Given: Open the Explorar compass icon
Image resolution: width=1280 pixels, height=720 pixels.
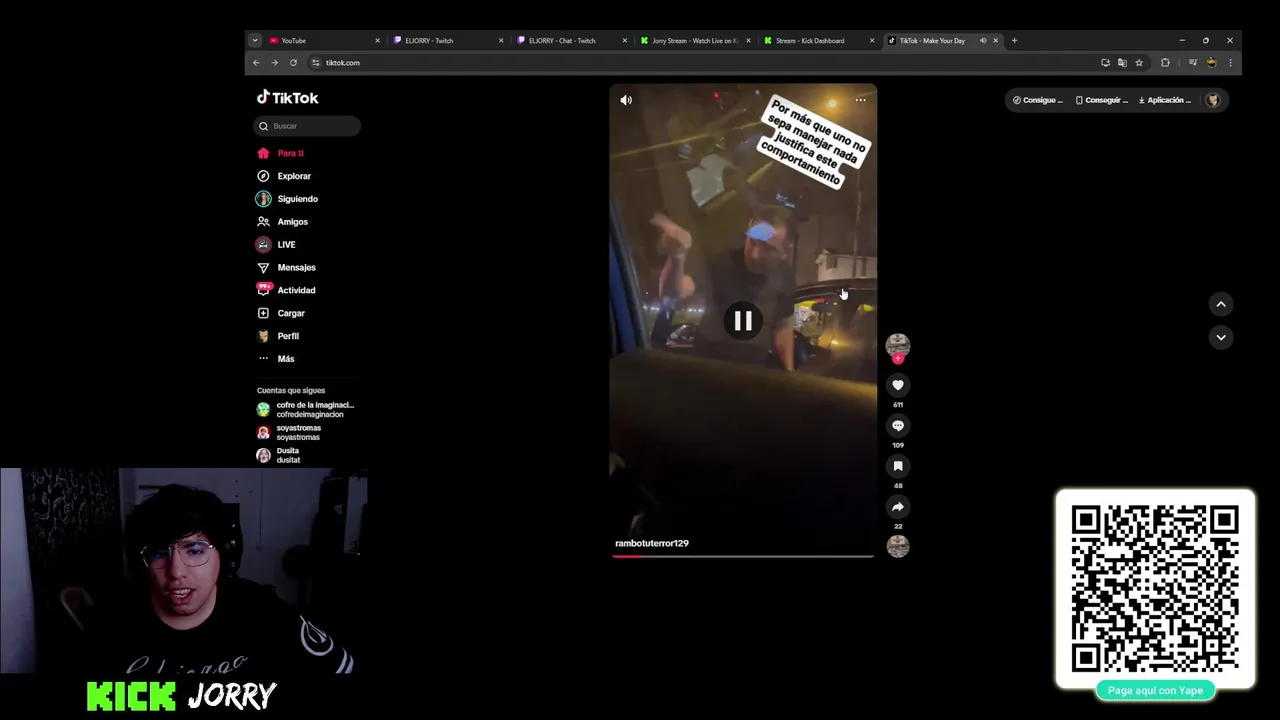Looking at the screenshot, I should (263, 176).
